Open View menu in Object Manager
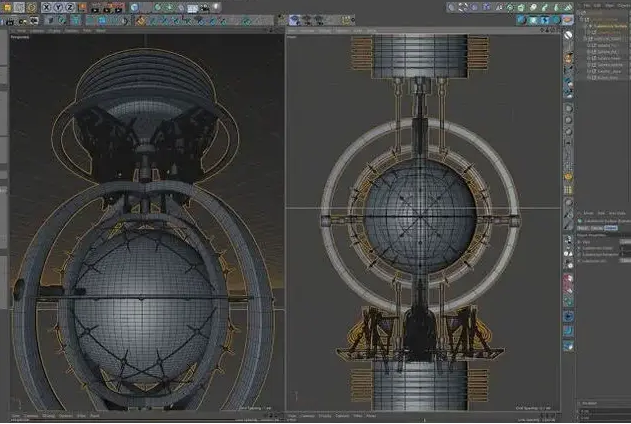 609,6
